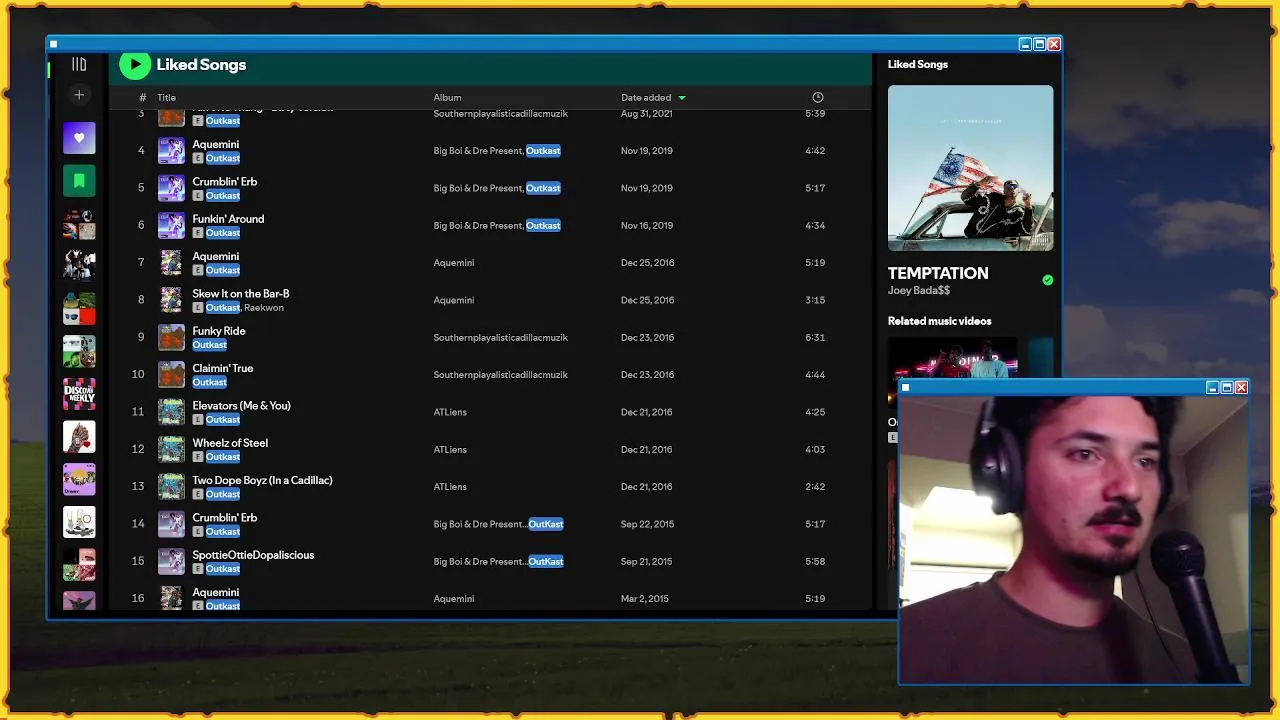Viewport: 1280px width, 720px height.
Task: Click Dec 21, 2016 date for Elevators
Action: [x=646, y=412]
